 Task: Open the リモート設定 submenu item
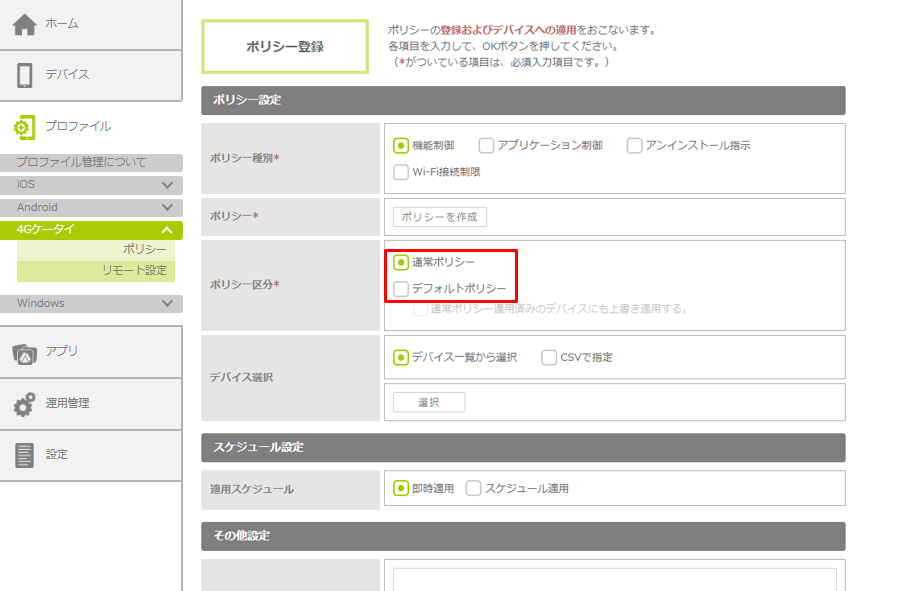pos(134,271)
